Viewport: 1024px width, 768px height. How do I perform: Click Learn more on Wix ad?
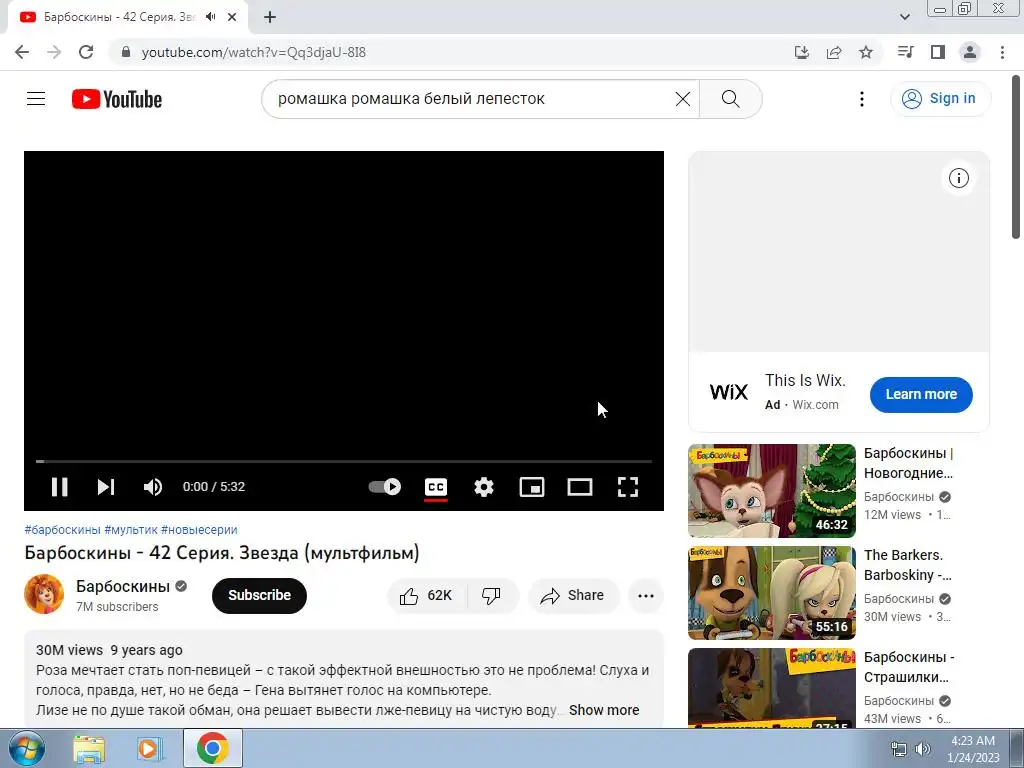pos(921,394)
